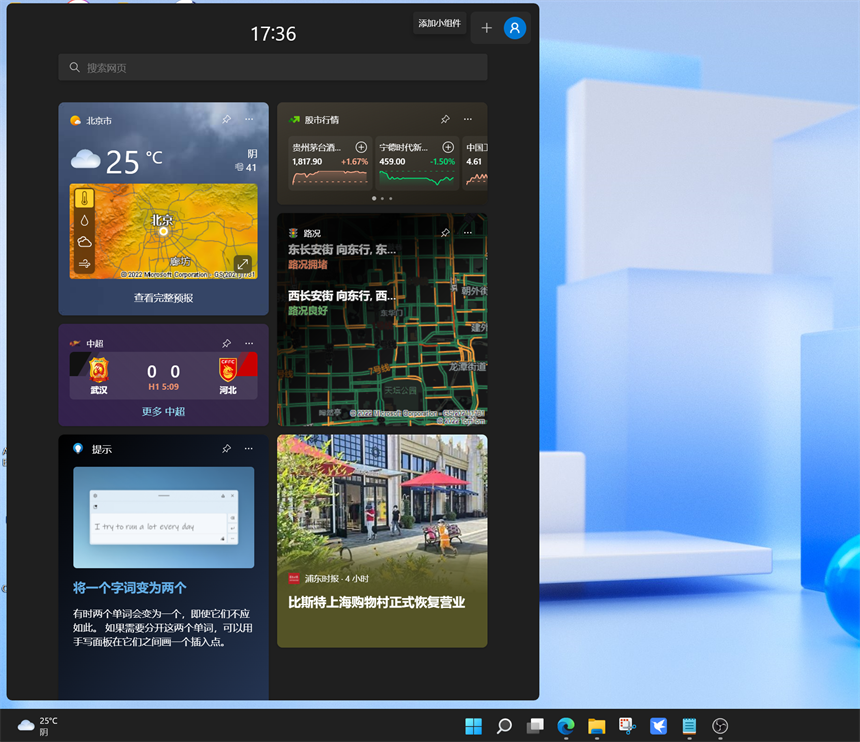
Task: Add 宁德时代 stock to watchlist
Action: [x=448, y=147]
